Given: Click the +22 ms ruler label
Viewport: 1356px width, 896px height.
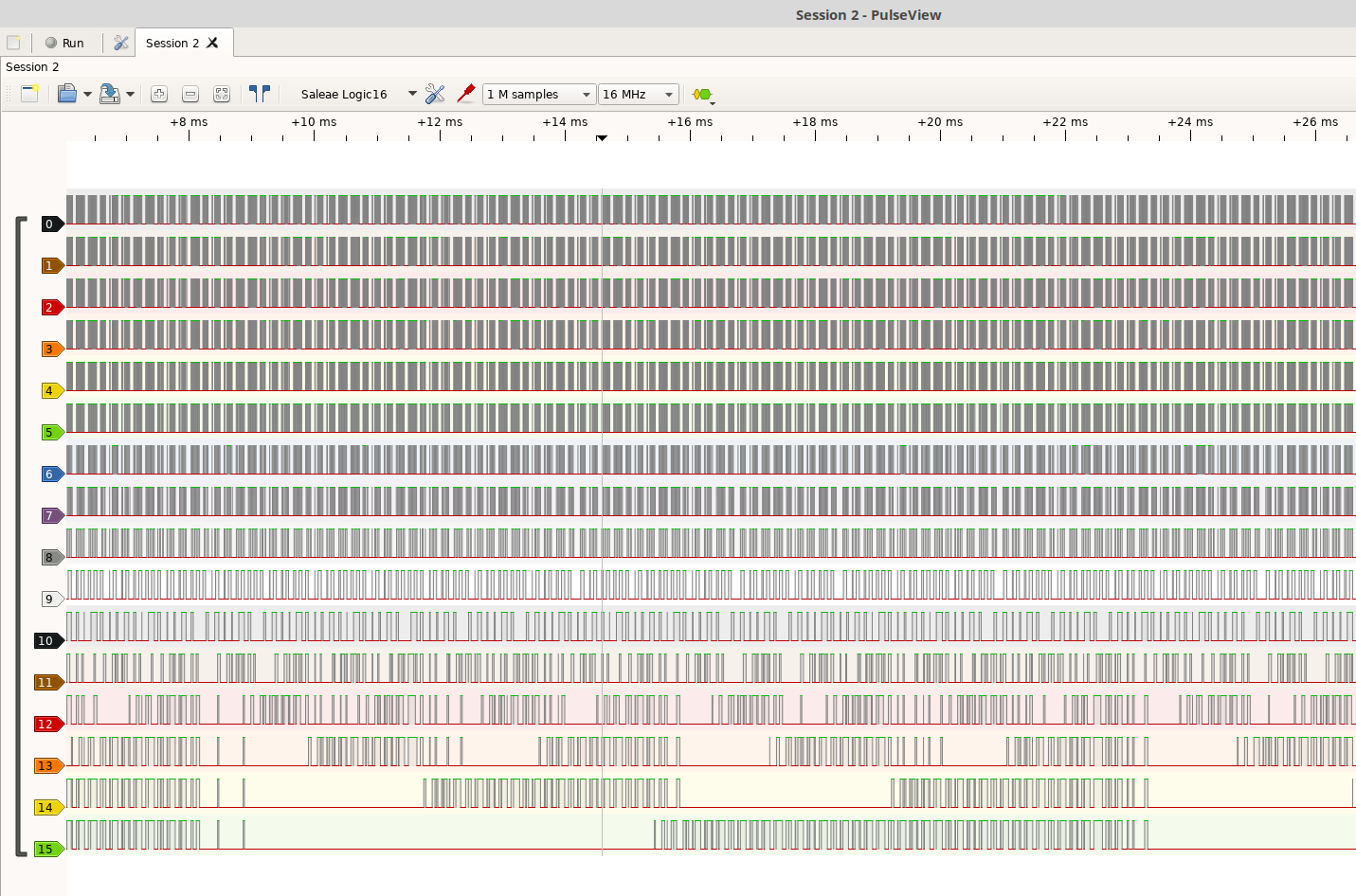Looking at the screenshot, I should click(x=1065, y=122).
